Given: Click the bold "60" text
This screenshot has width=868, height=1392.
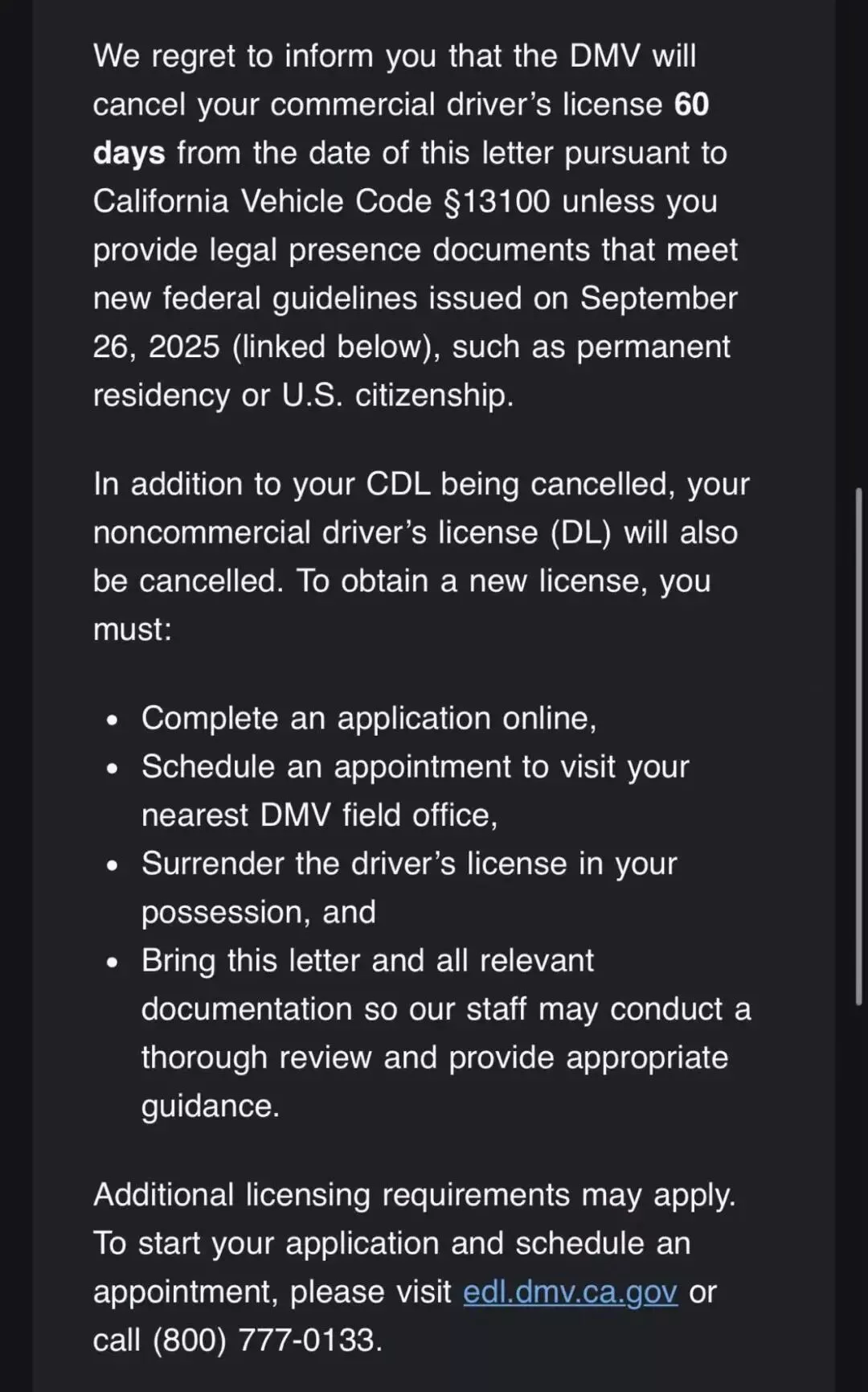Looking at the screenshot, I should (691, 105).
